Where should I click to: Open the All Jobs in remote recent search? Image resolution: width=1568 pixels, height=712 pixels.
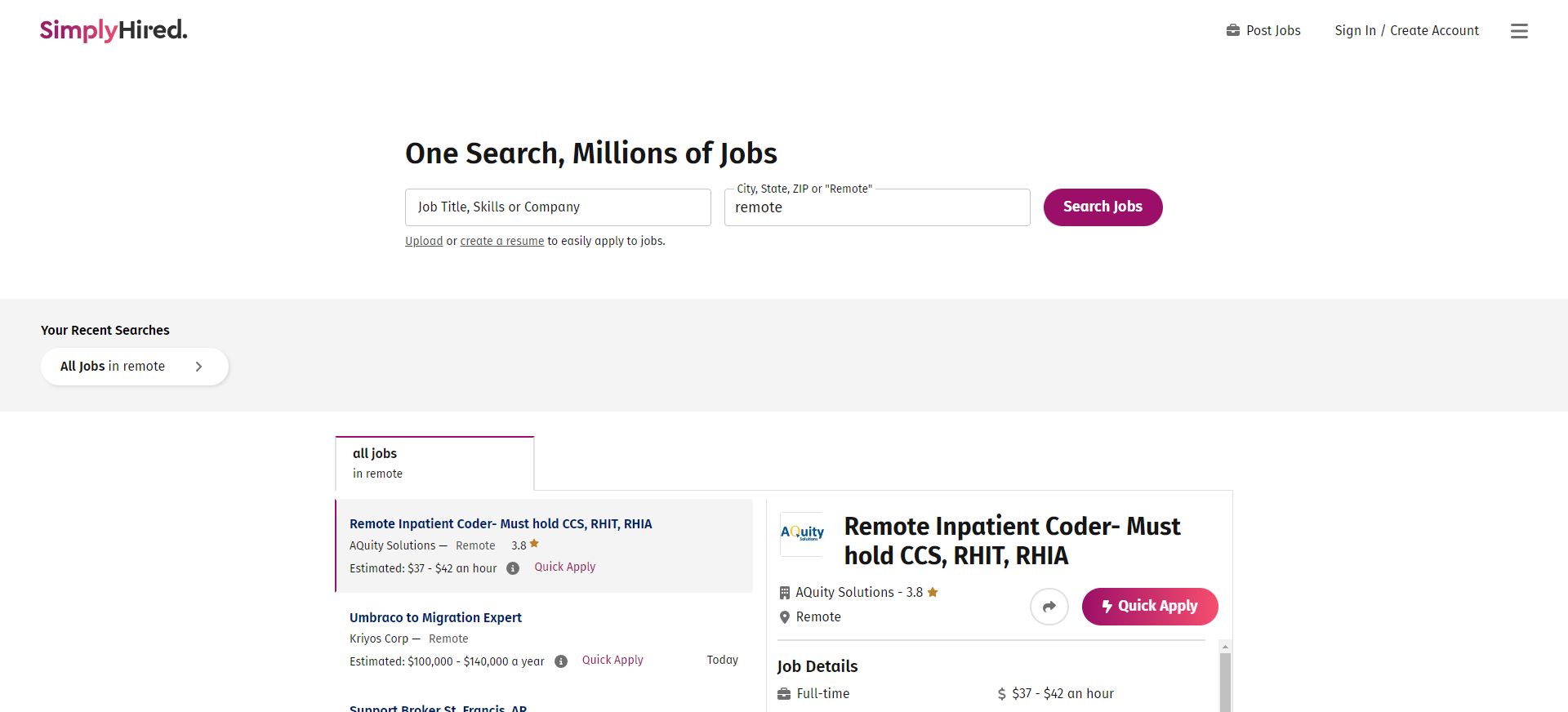tap(135, 367)
